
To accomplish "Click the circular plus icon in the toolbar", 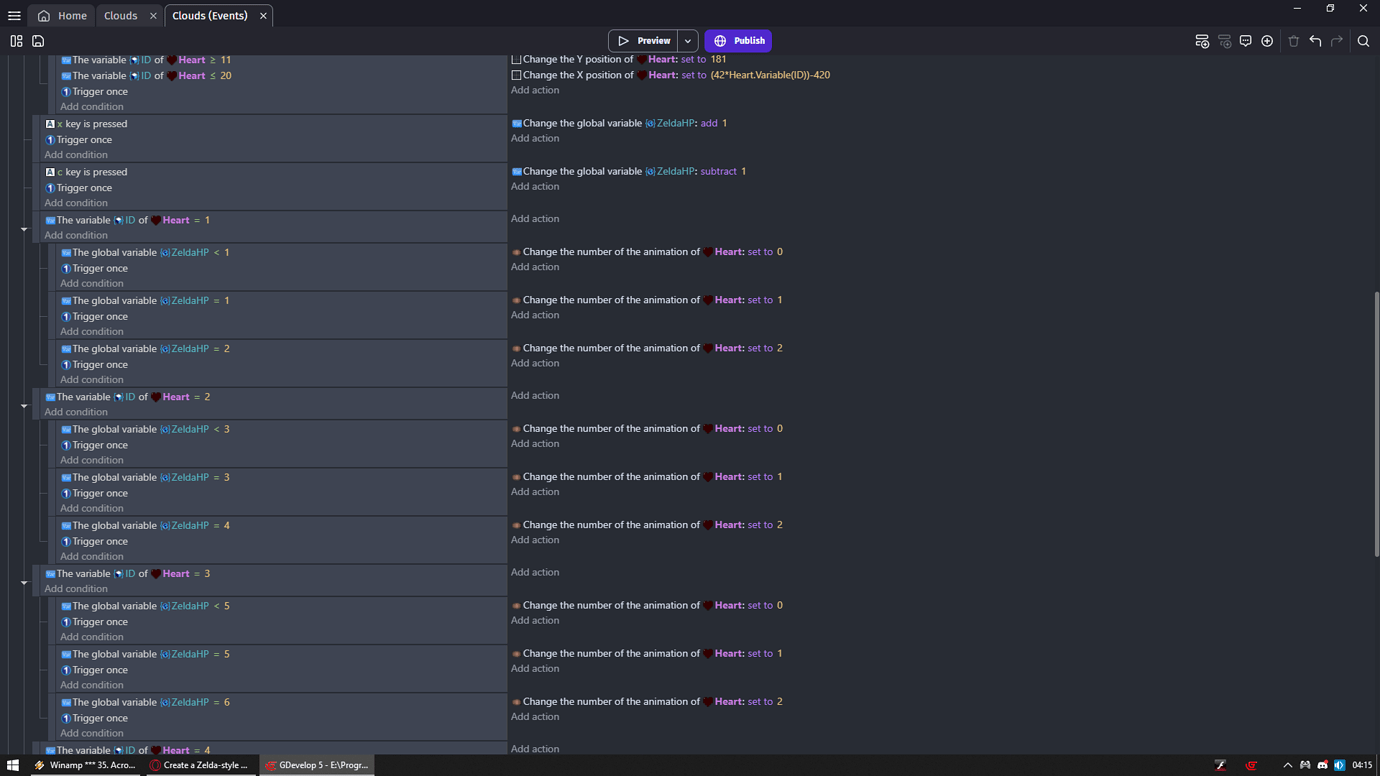I will 1267,41.
